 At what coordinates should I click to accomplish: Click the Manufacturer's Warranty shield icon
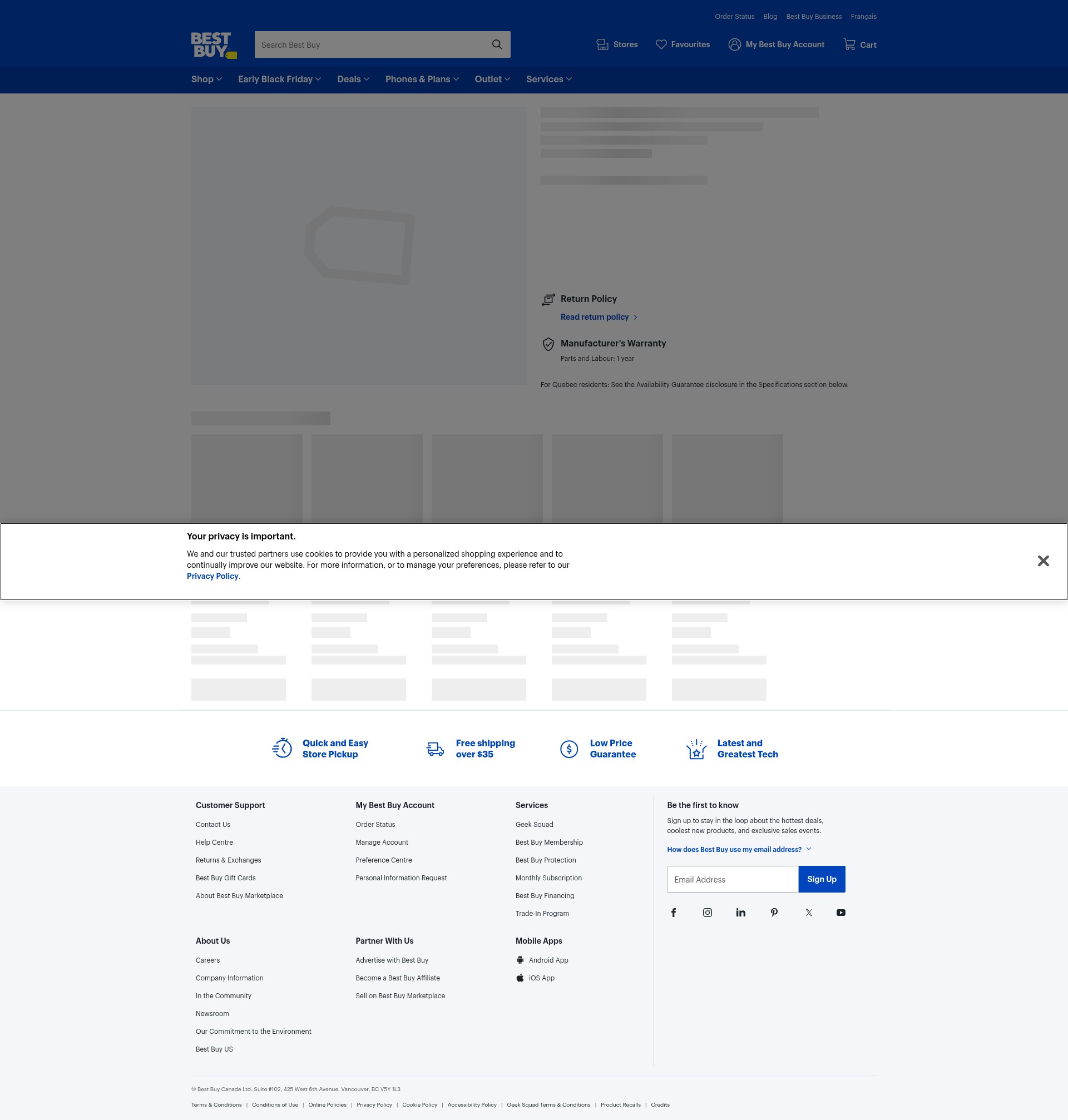click(548, 344)
